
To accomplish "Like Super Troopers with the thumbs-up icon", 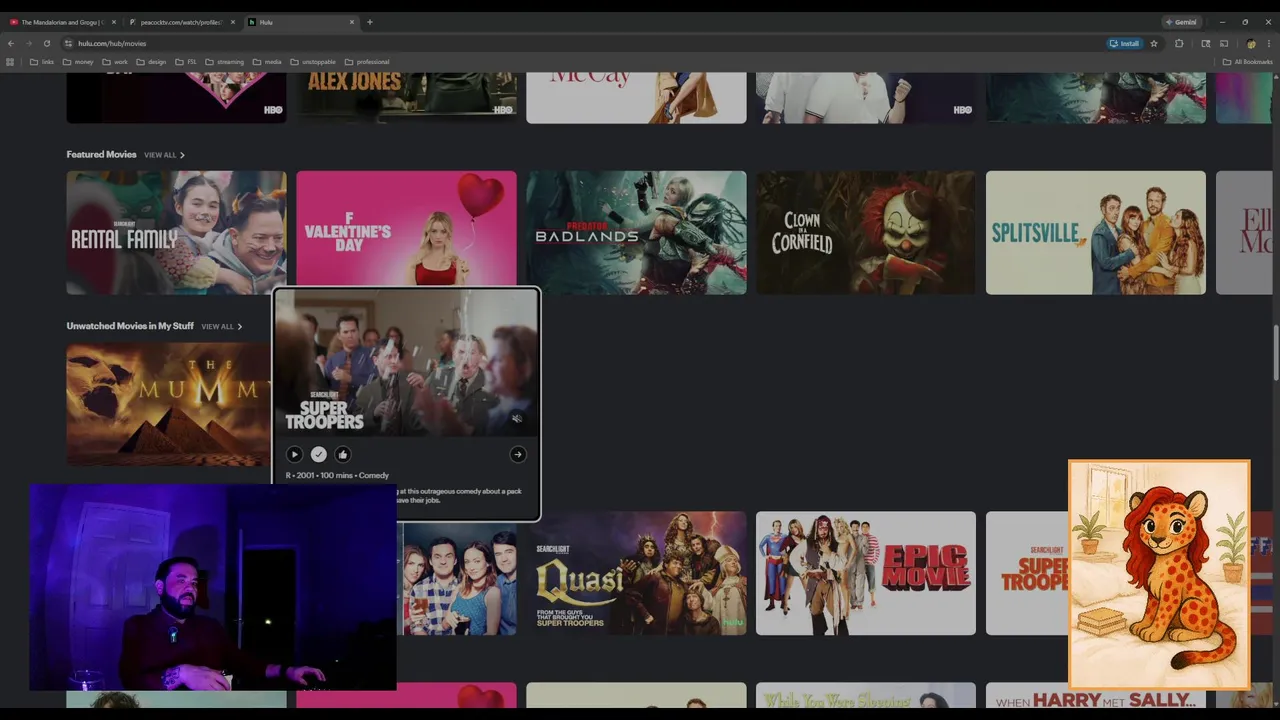I will tap(342, 454).
